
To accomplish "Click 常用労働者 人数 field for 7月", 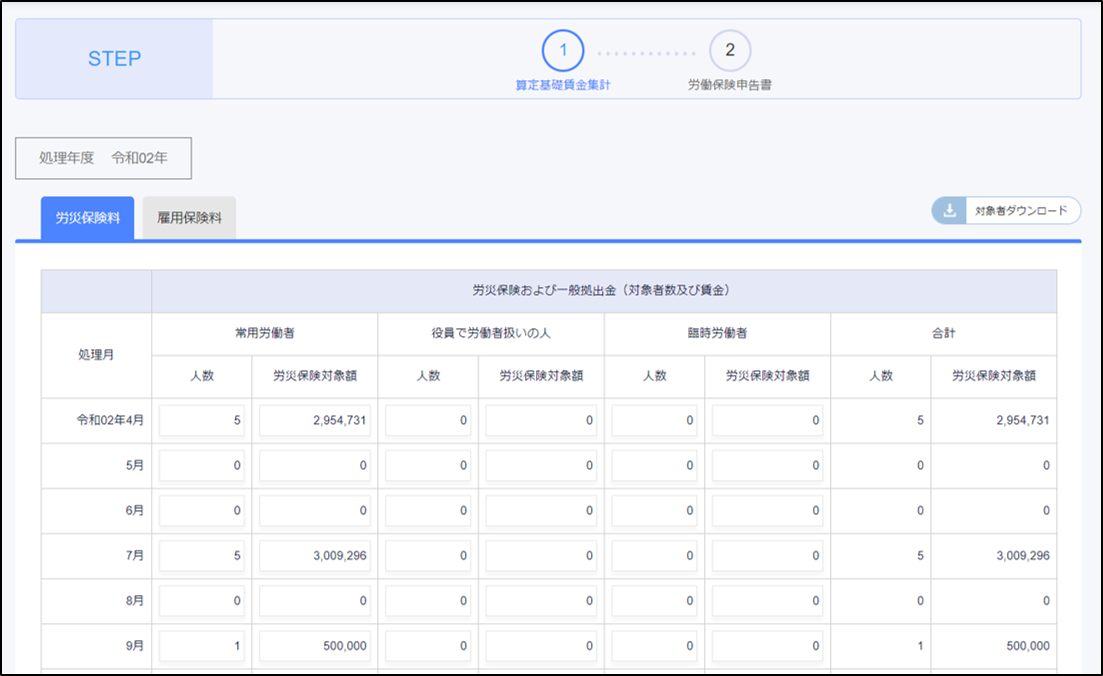I will pos(202,556).
